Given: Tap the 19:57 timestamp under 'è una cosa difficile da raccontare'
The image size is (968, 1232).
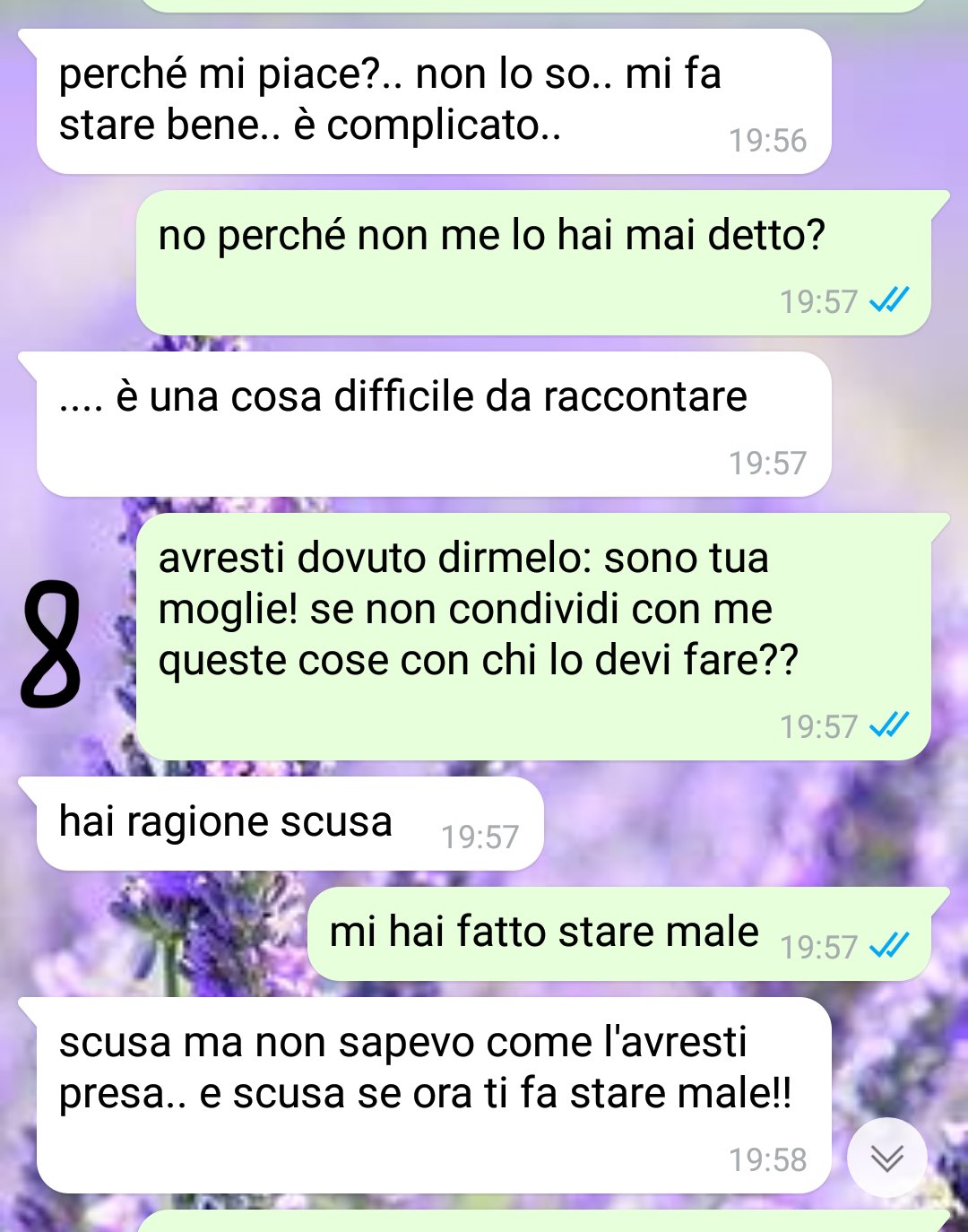Looking at the screenshot, I should [x=767, y=464].
